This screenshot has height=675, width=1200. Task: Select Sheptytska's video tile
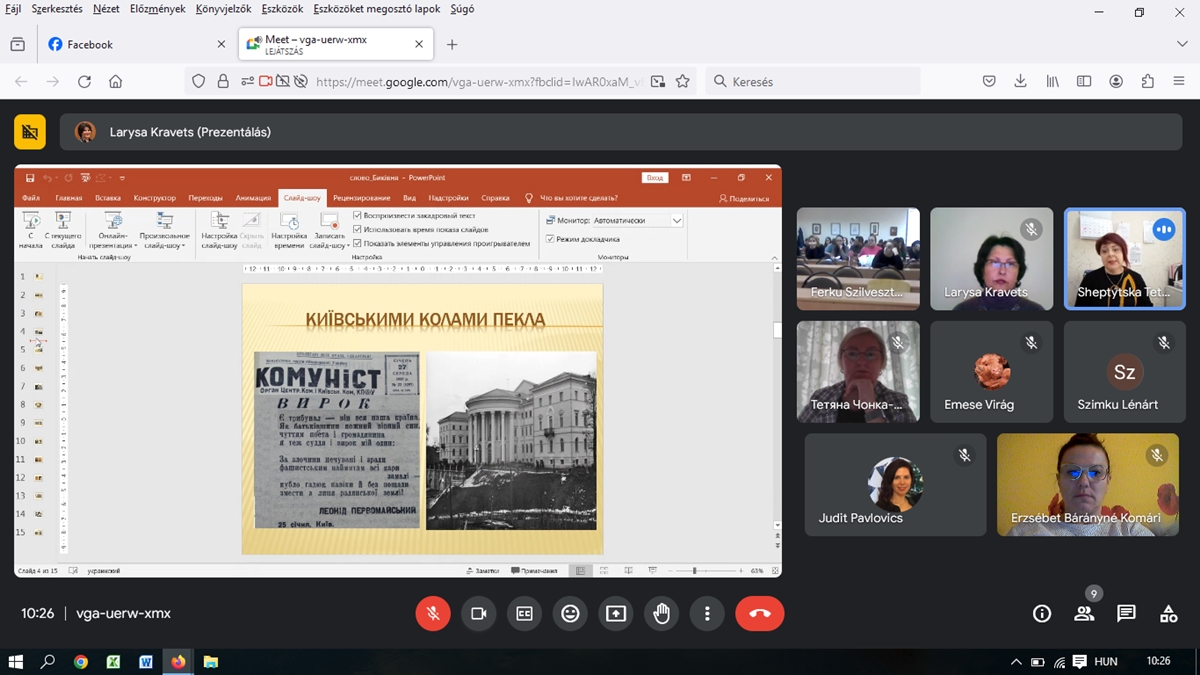(1124, 258)
